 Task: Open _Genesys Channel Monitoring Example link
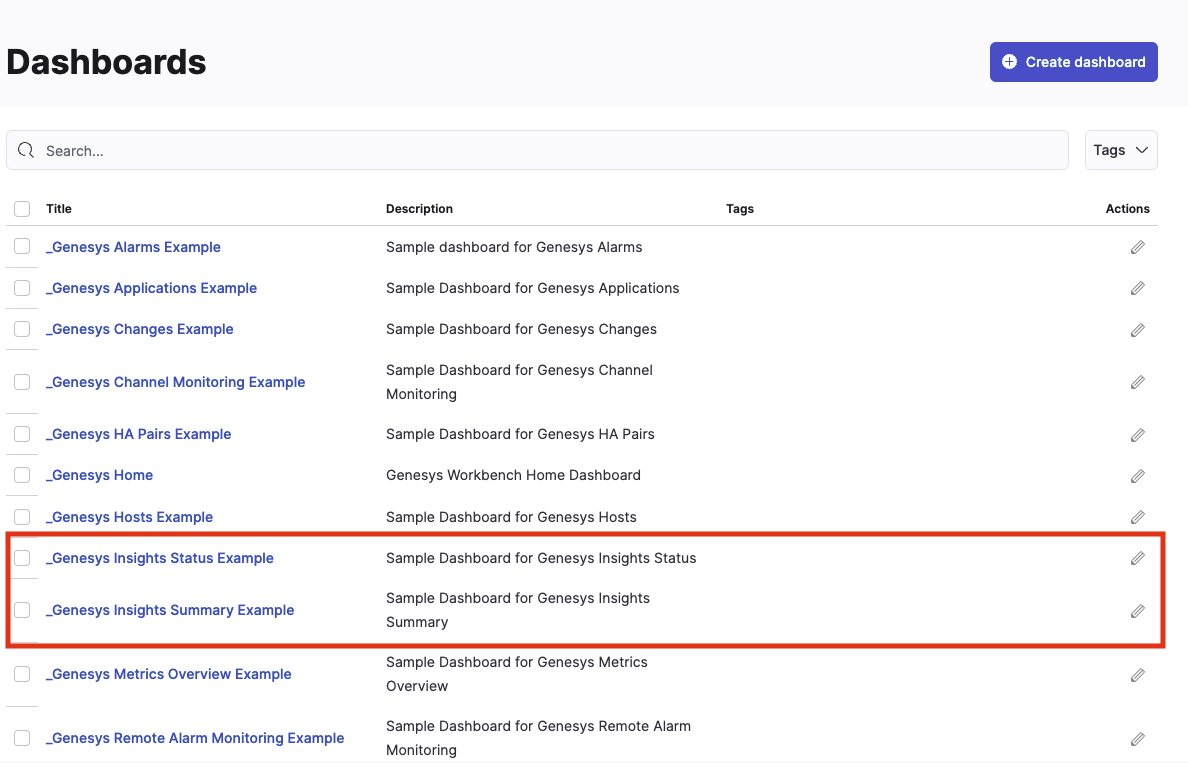tap(176, 382)
